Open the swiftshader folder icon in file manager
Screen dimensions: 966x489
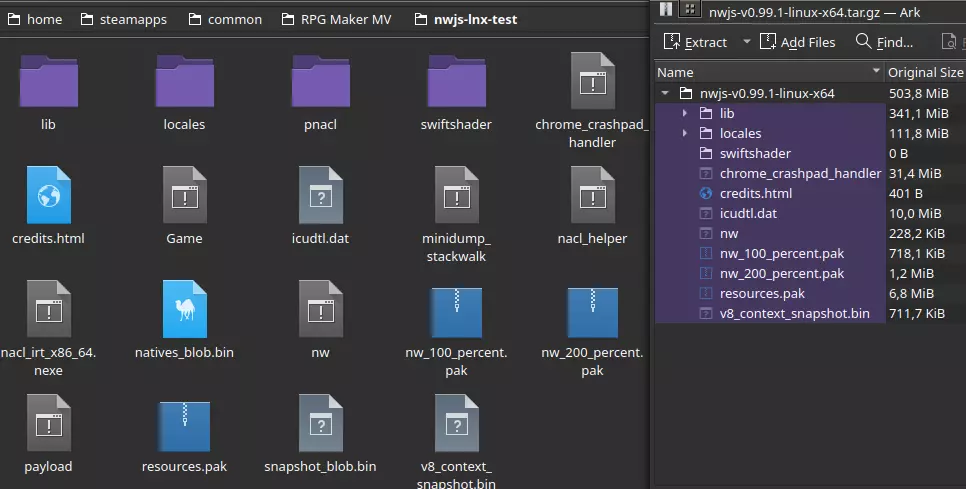457,81
